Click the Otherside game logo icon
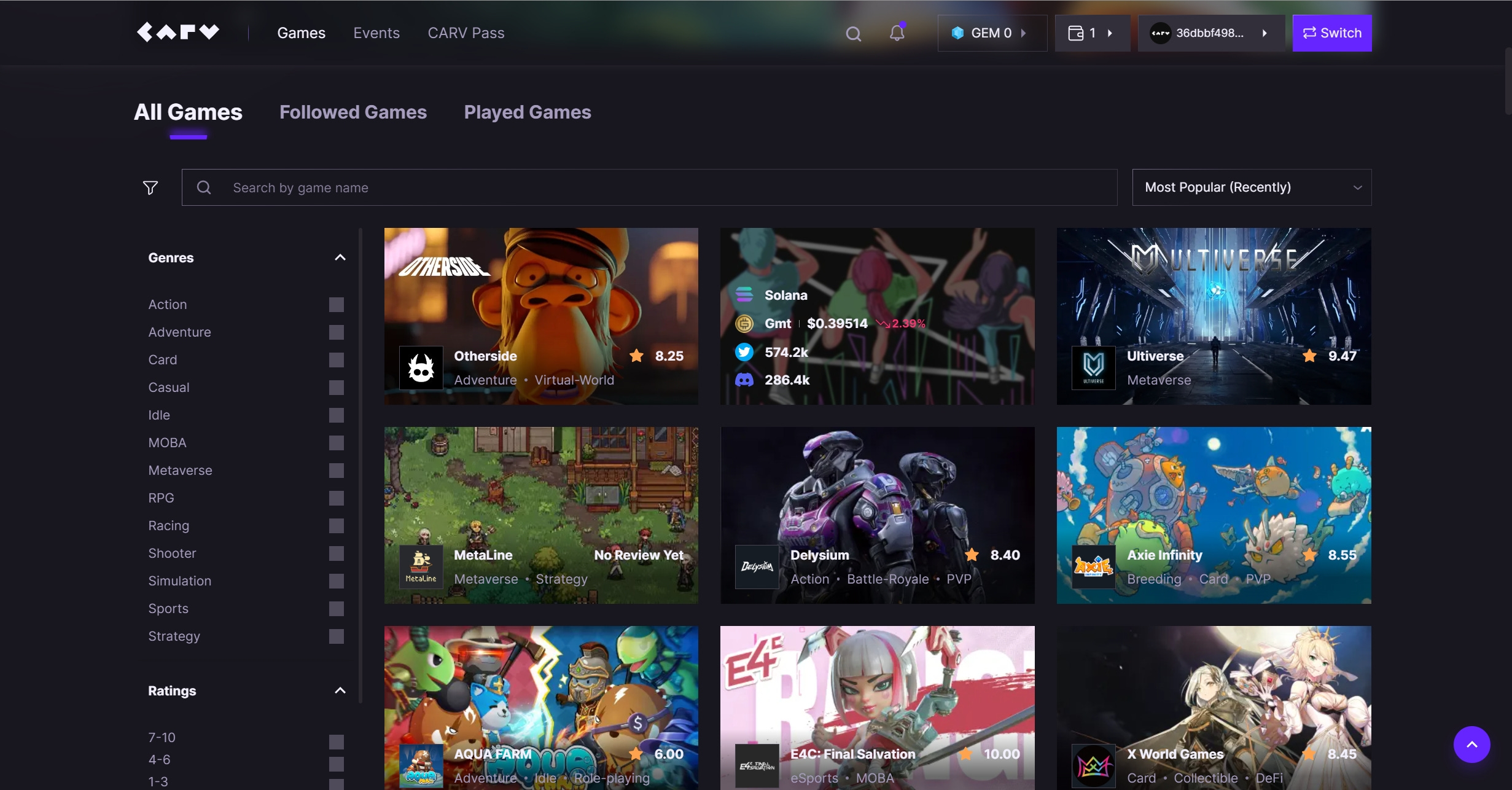The height and width of the screenshot is (790, 1512). click(x=421, y=367)
